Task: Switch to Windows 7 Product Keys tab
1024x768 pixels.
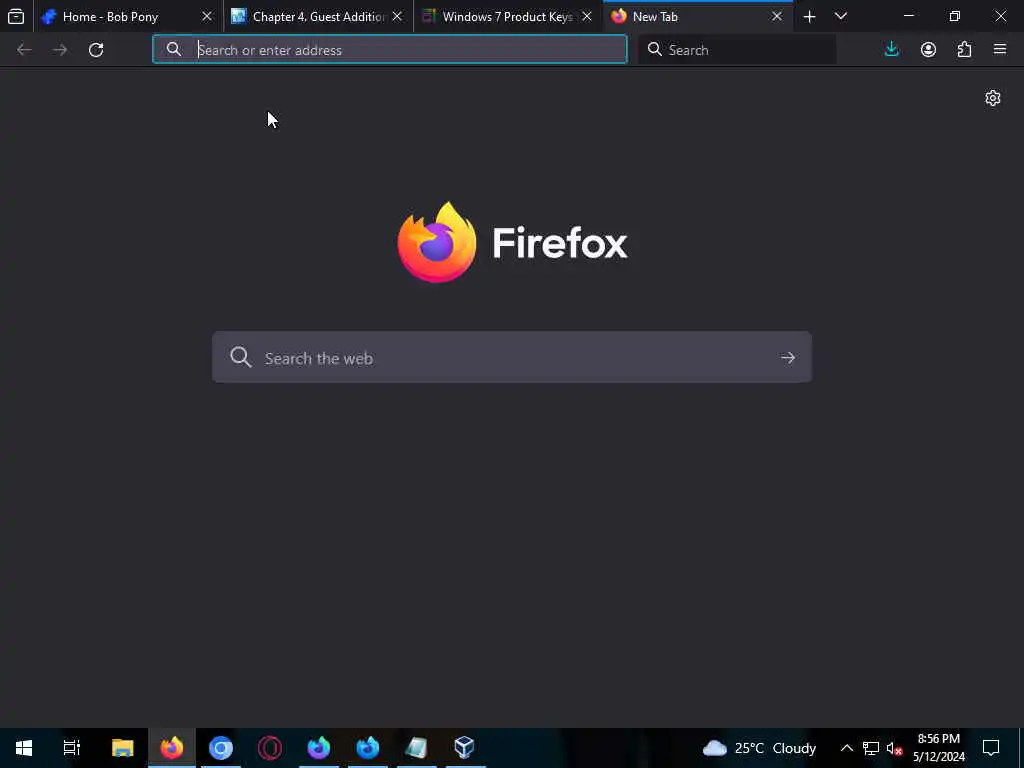Action: (507, 16)
